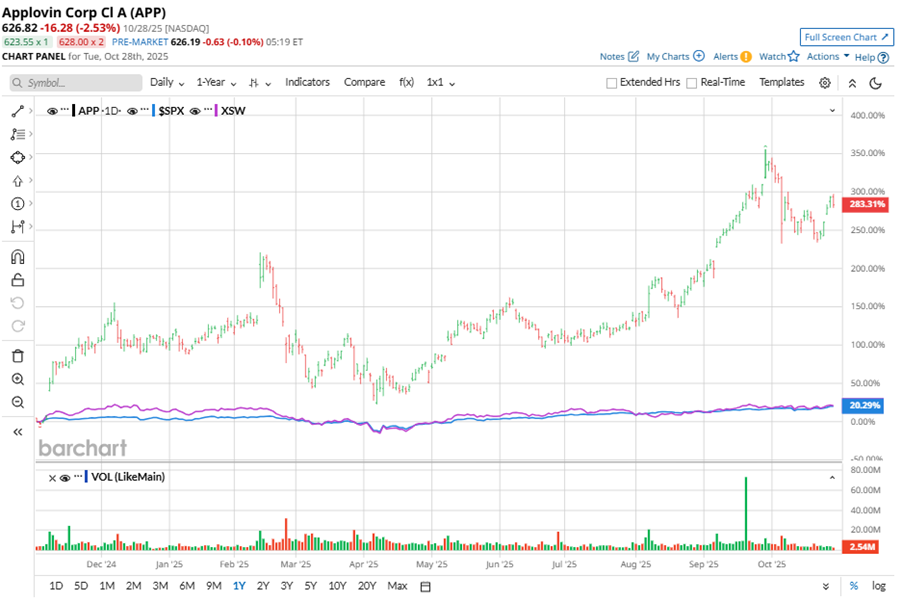
Task: Click the $SPX blue color swatch
Action: [154, 111]
